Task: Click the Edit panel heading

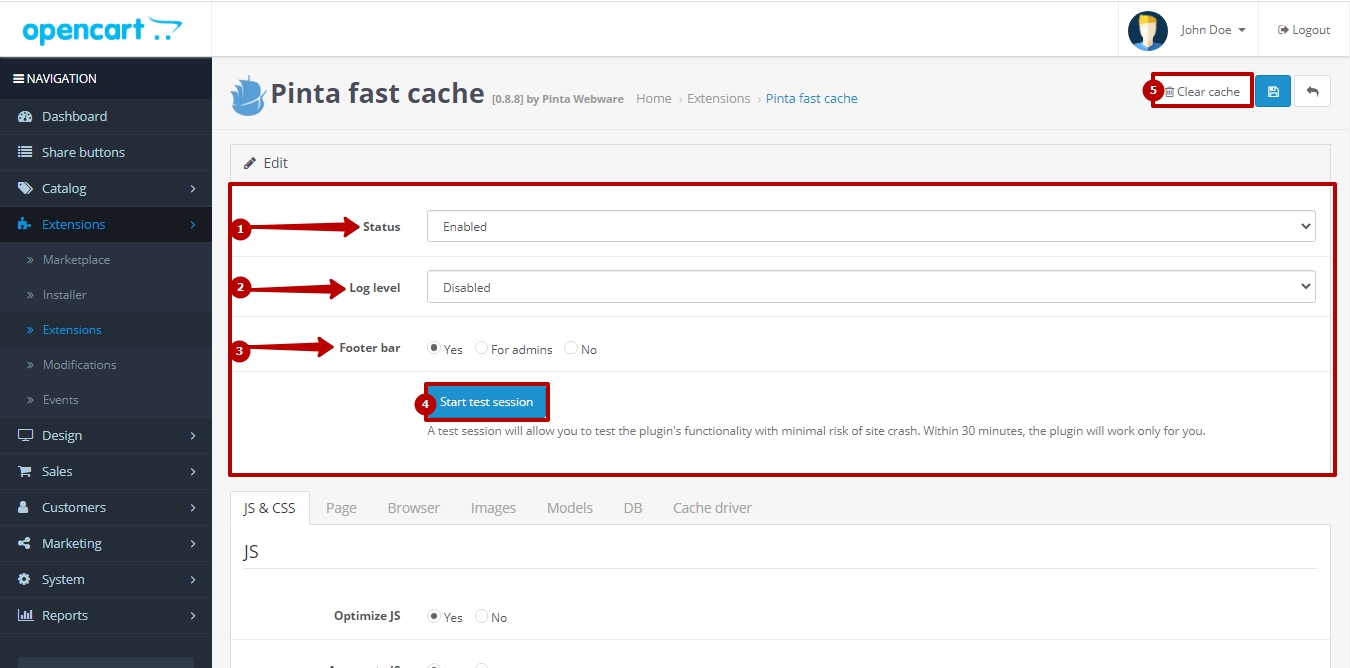Action: tap(780, 163)
